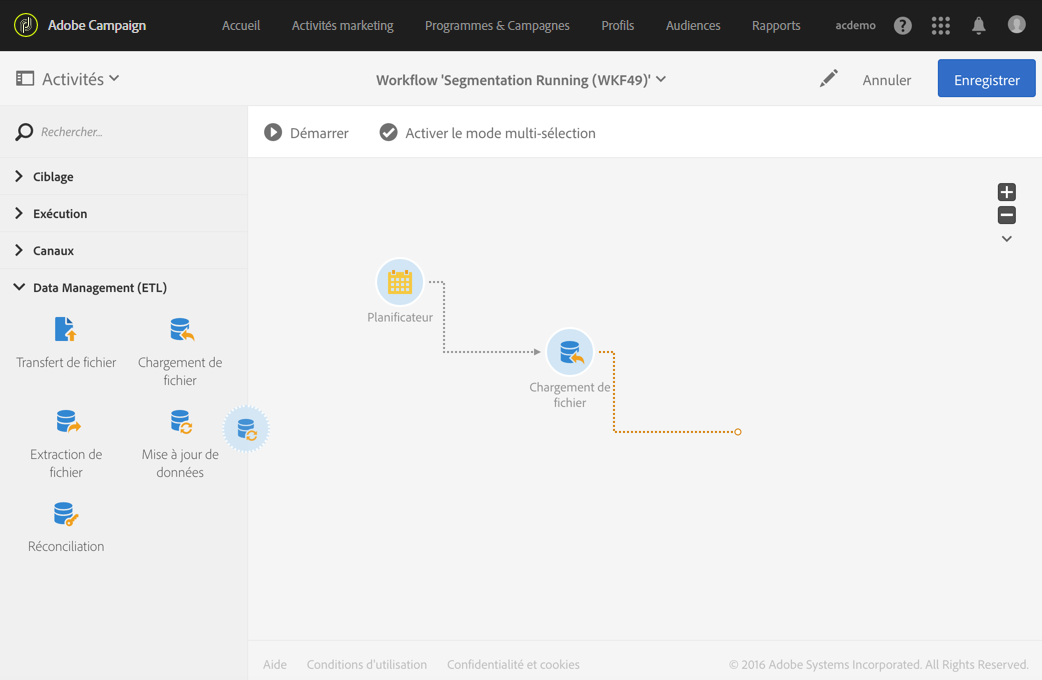Zoom in on the workflow canvas
The height and width of the screenshot is (680, 1042).
[1007, 192]
